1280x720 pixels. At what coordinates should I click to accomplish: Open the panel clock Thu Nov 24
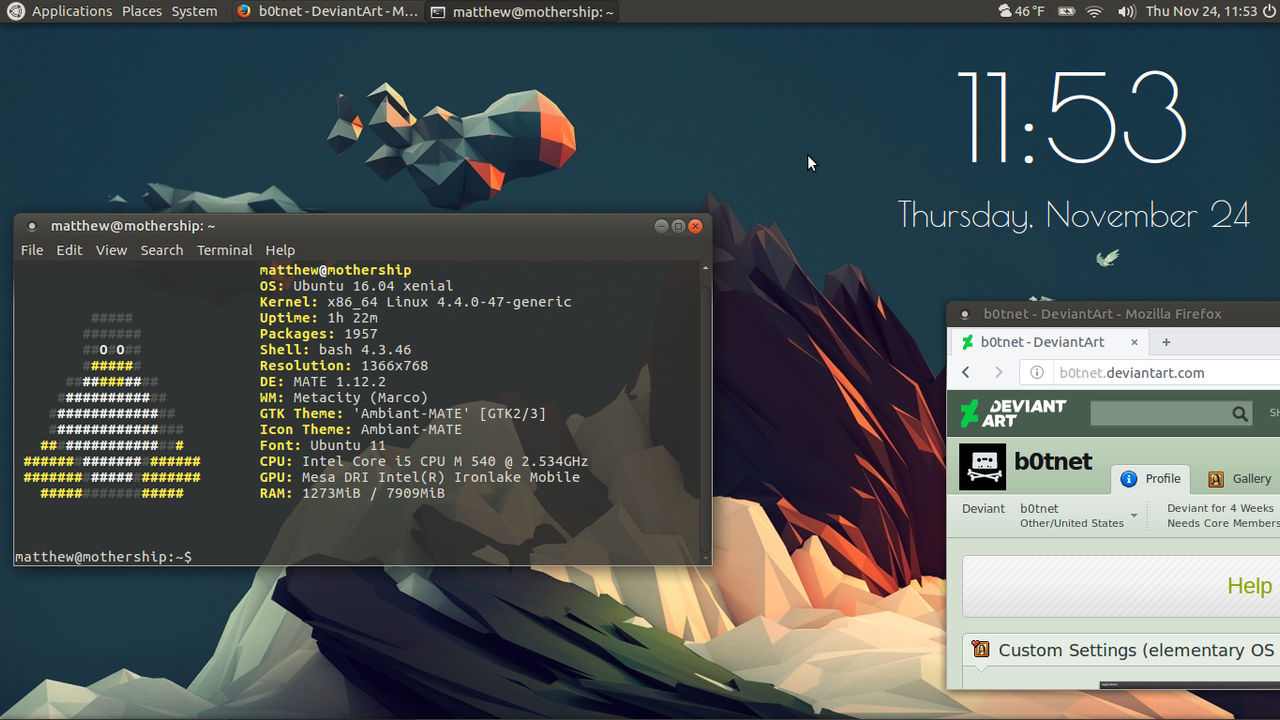tap(1201, 11)
